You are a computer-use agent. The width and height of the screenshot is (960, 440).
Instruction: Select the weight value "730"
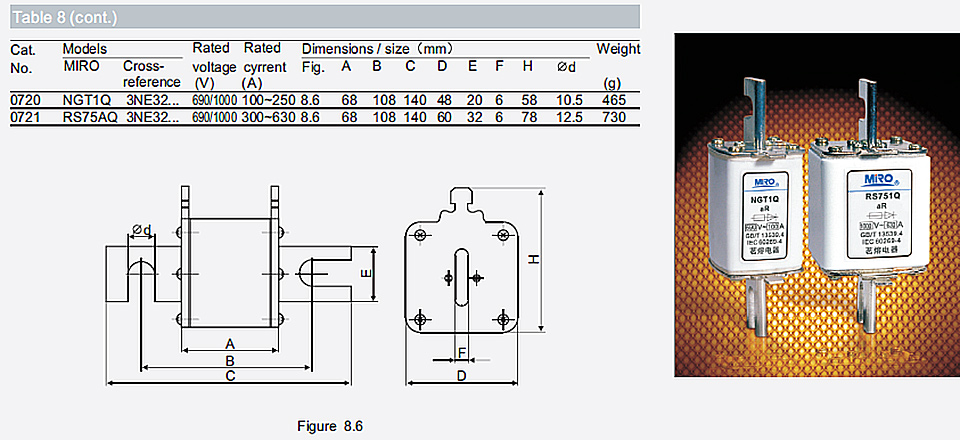point(613,117)
